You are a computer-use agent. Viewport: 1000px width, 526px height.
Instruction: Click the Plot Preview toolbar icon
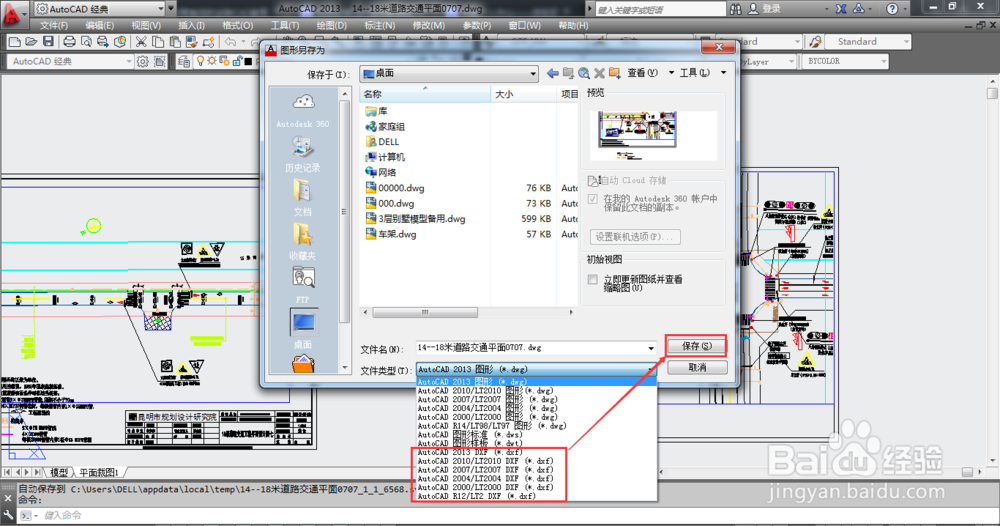(x=85, y=42)
